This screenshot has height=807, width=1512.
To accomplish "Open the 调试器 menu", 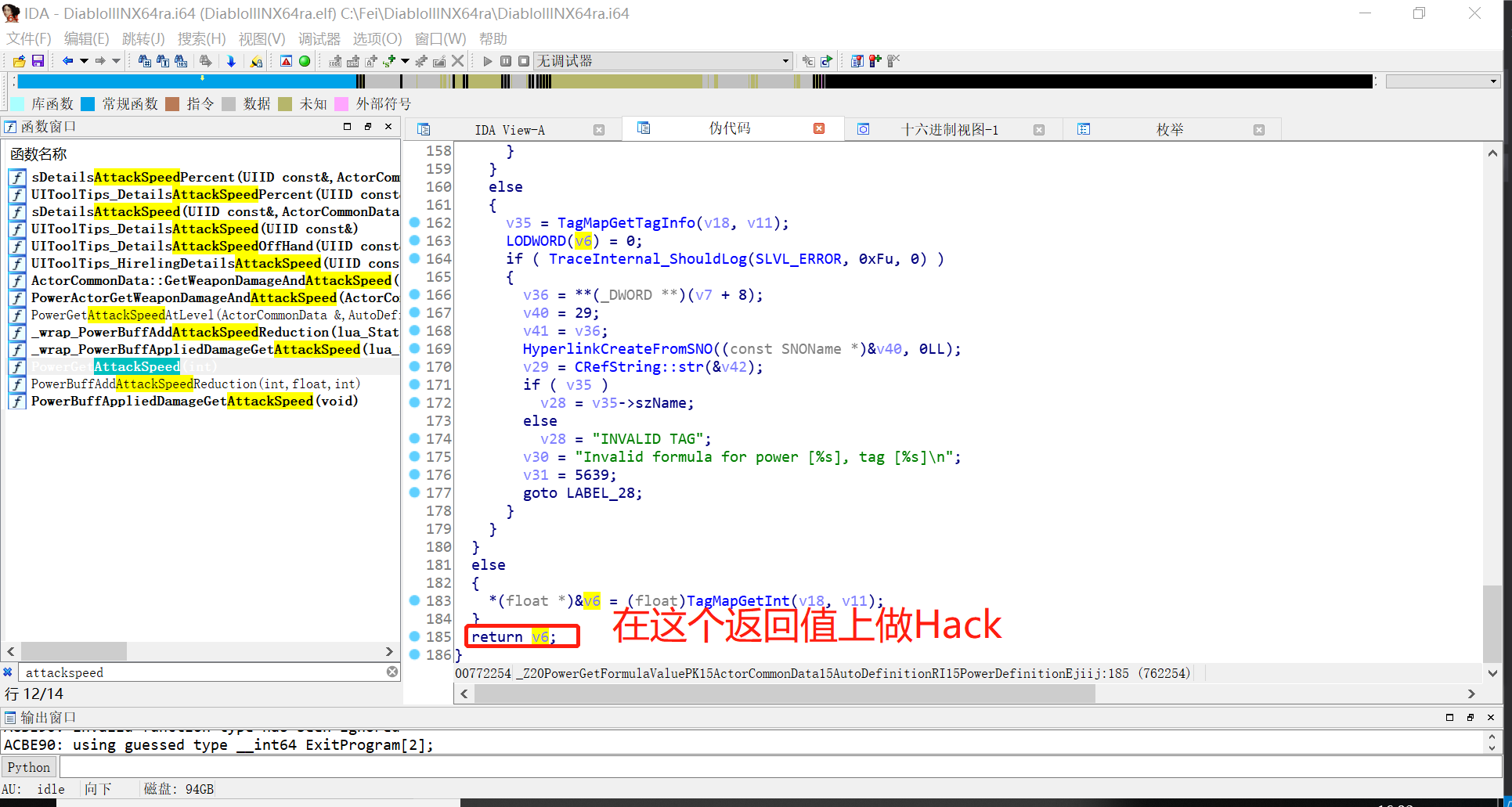I will click(x=319, y=38).
